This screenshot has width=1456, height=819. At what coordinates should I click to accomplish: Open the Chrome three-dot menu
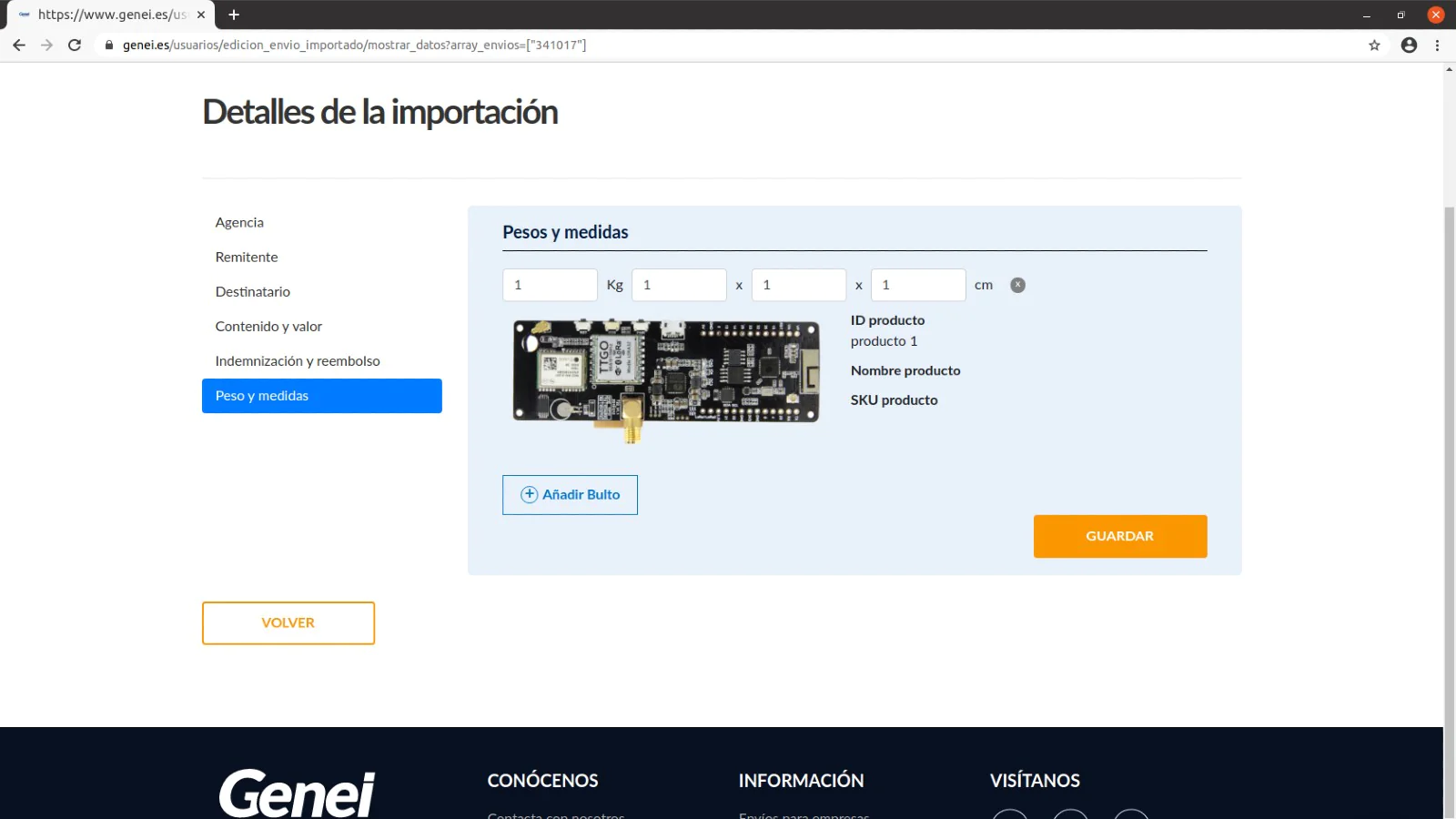coord(1437,45)
